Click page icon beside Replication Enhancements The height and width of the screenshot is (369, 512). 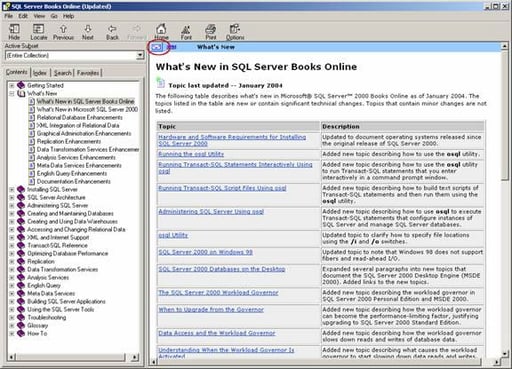coord(32,141)
